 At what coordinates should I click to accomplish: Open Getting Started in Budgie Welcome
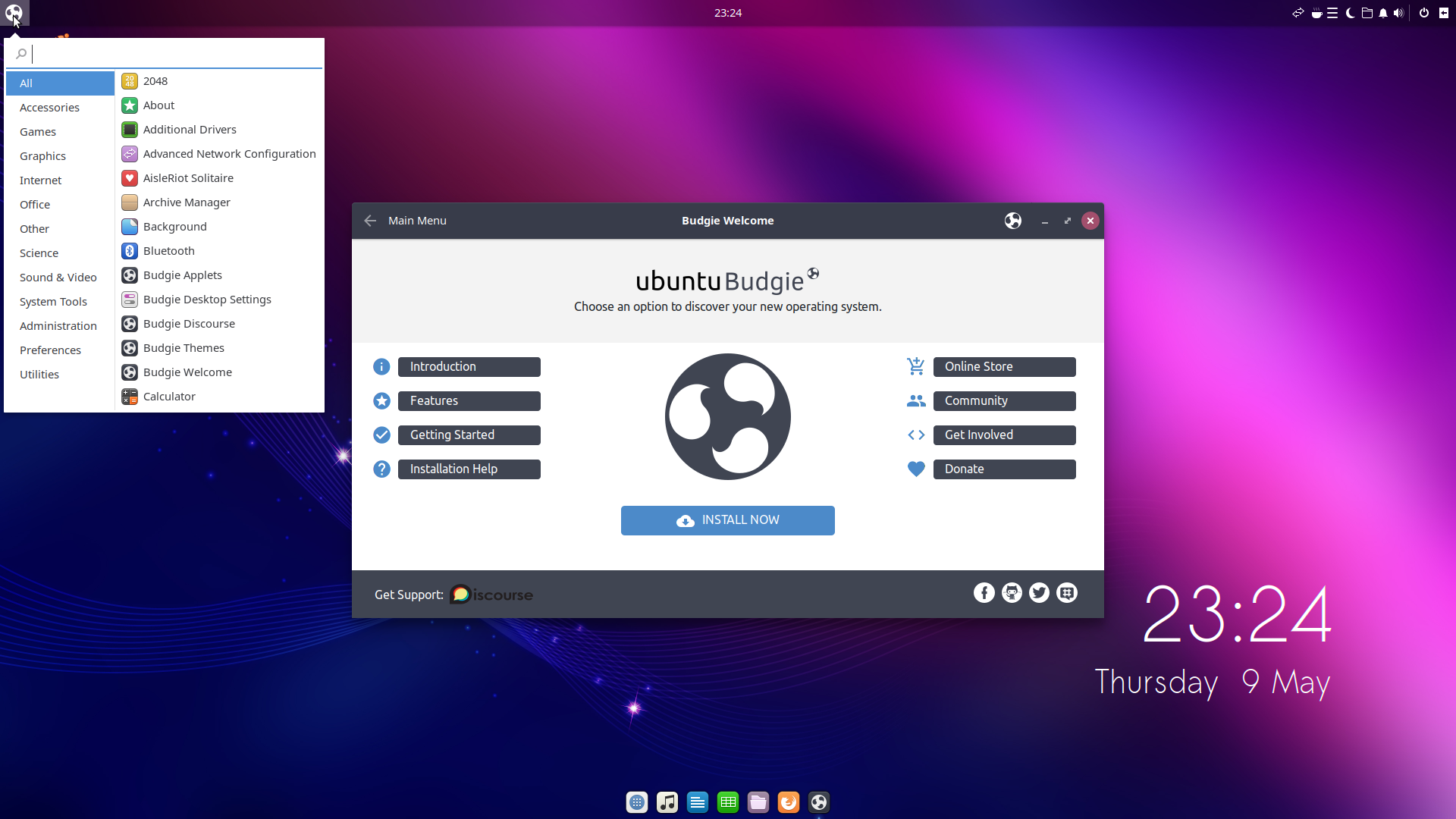pyautogui.click(x=469, y=435)
